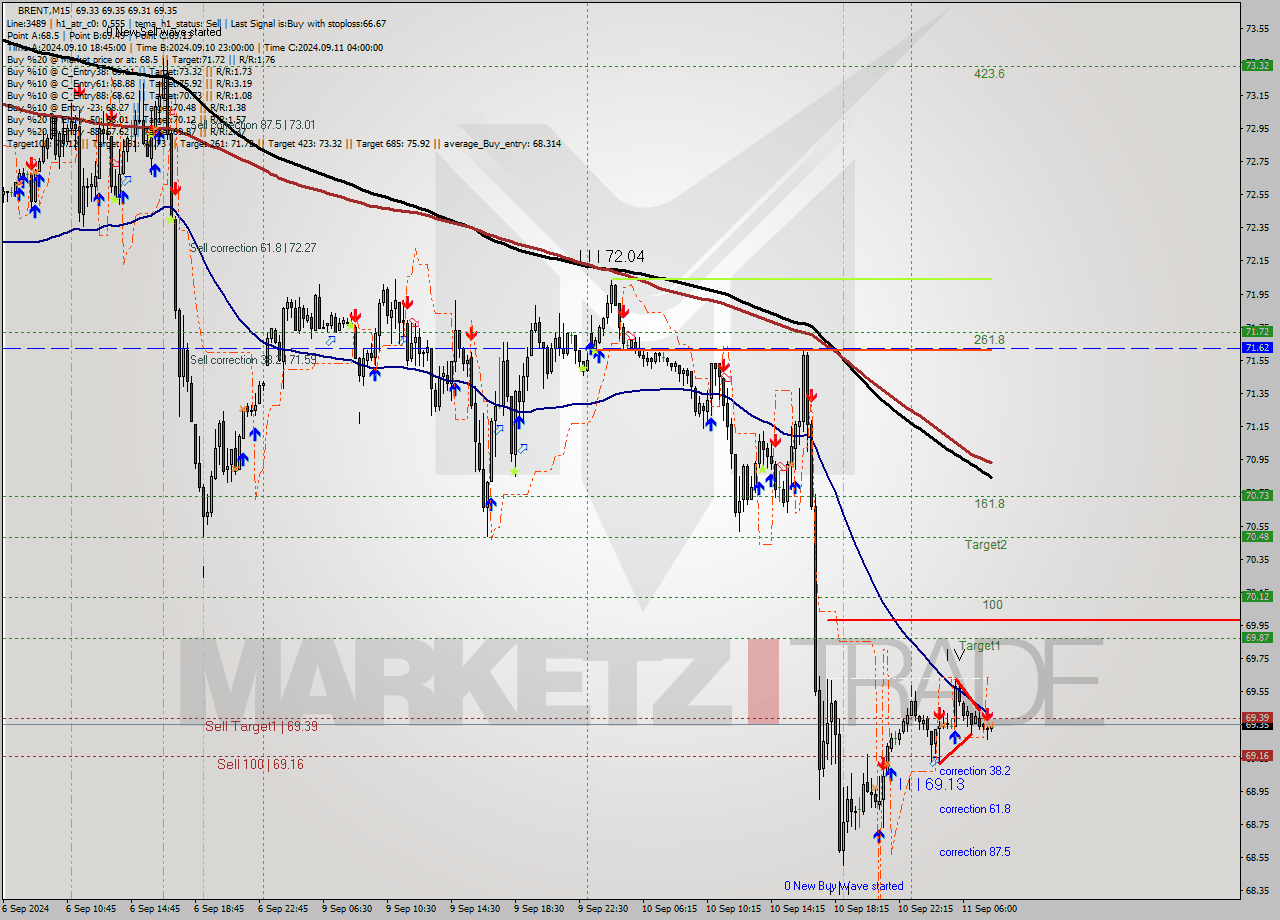Click the '10 Sep 22:15' time label
Screen dimensions: 1280x920
pos(925,909)
